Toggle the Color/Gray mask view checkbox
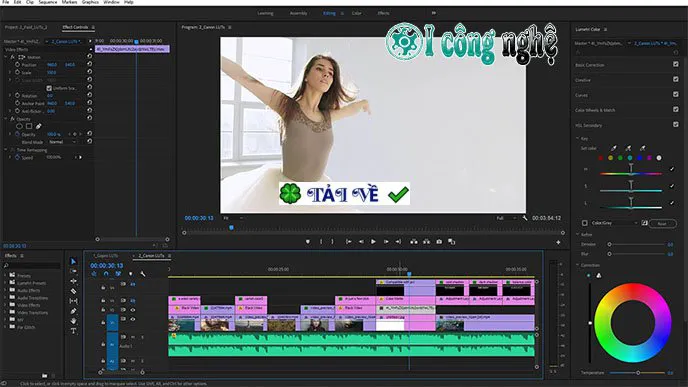 (x=585, y=223)
